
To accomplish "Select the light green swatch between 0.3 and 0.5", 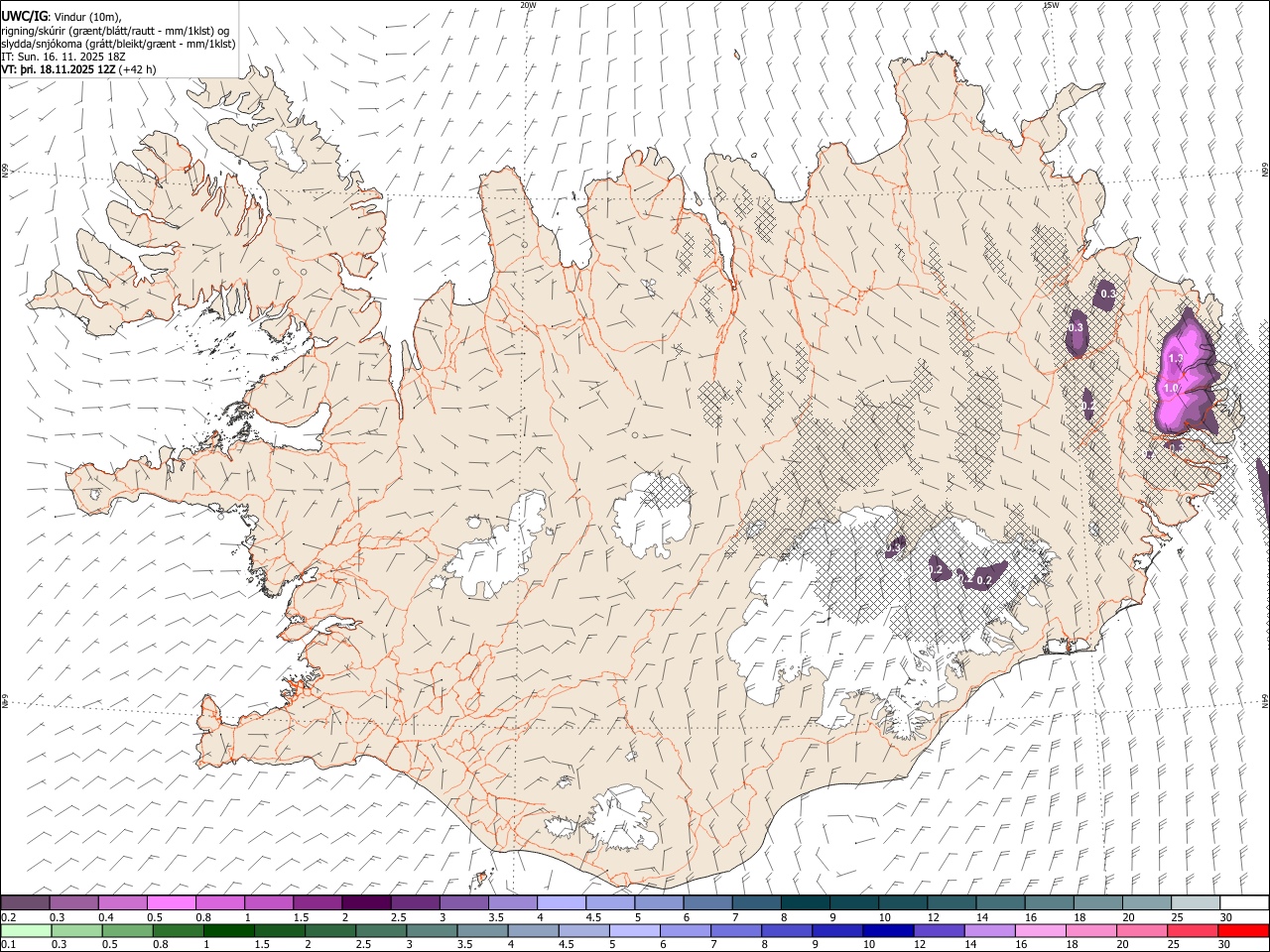I will (76, 930).
